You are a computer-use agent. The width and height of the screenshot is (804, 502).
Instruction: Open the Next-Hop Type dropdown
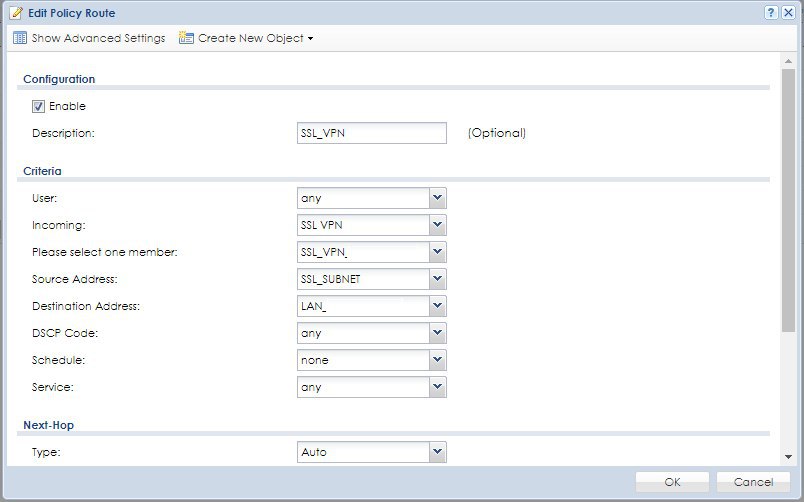click(437, 452)
